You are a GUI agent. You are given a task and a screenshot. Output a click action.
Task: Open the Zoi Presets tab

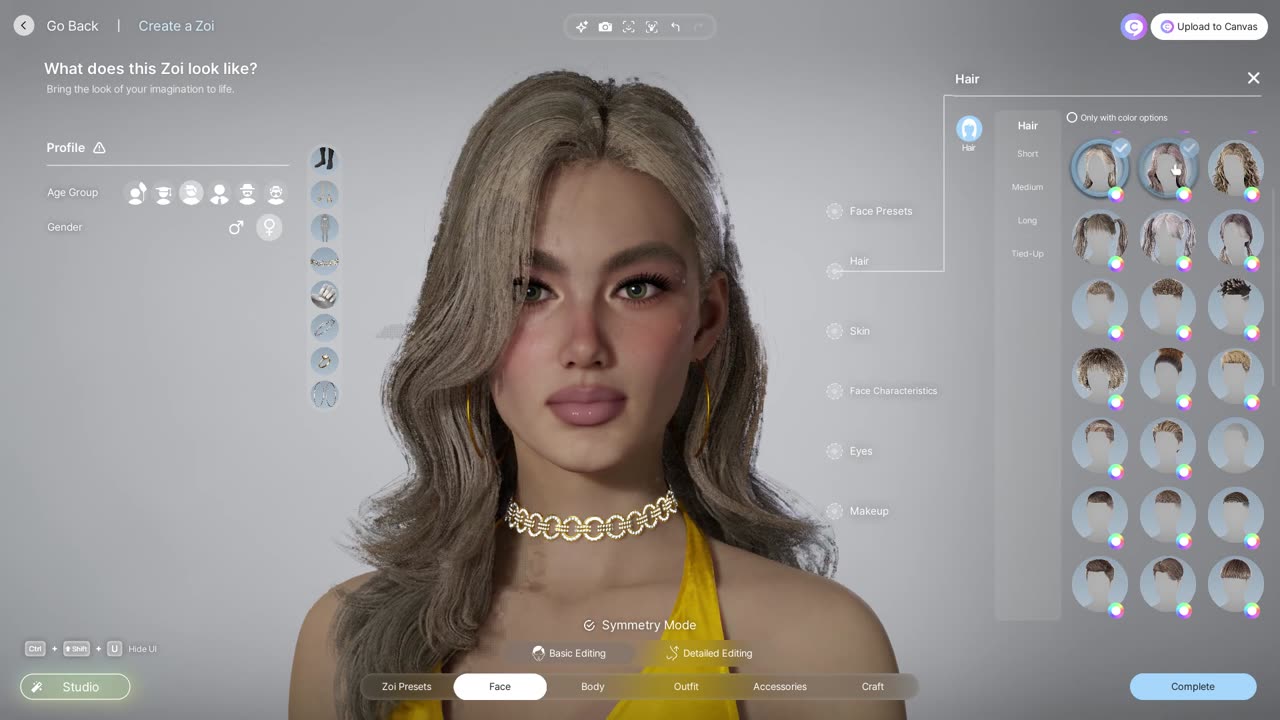tap(407, 687)
